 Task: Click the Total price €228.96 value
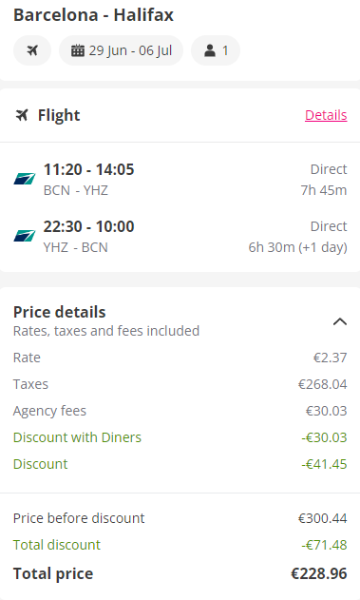point(319,573)
